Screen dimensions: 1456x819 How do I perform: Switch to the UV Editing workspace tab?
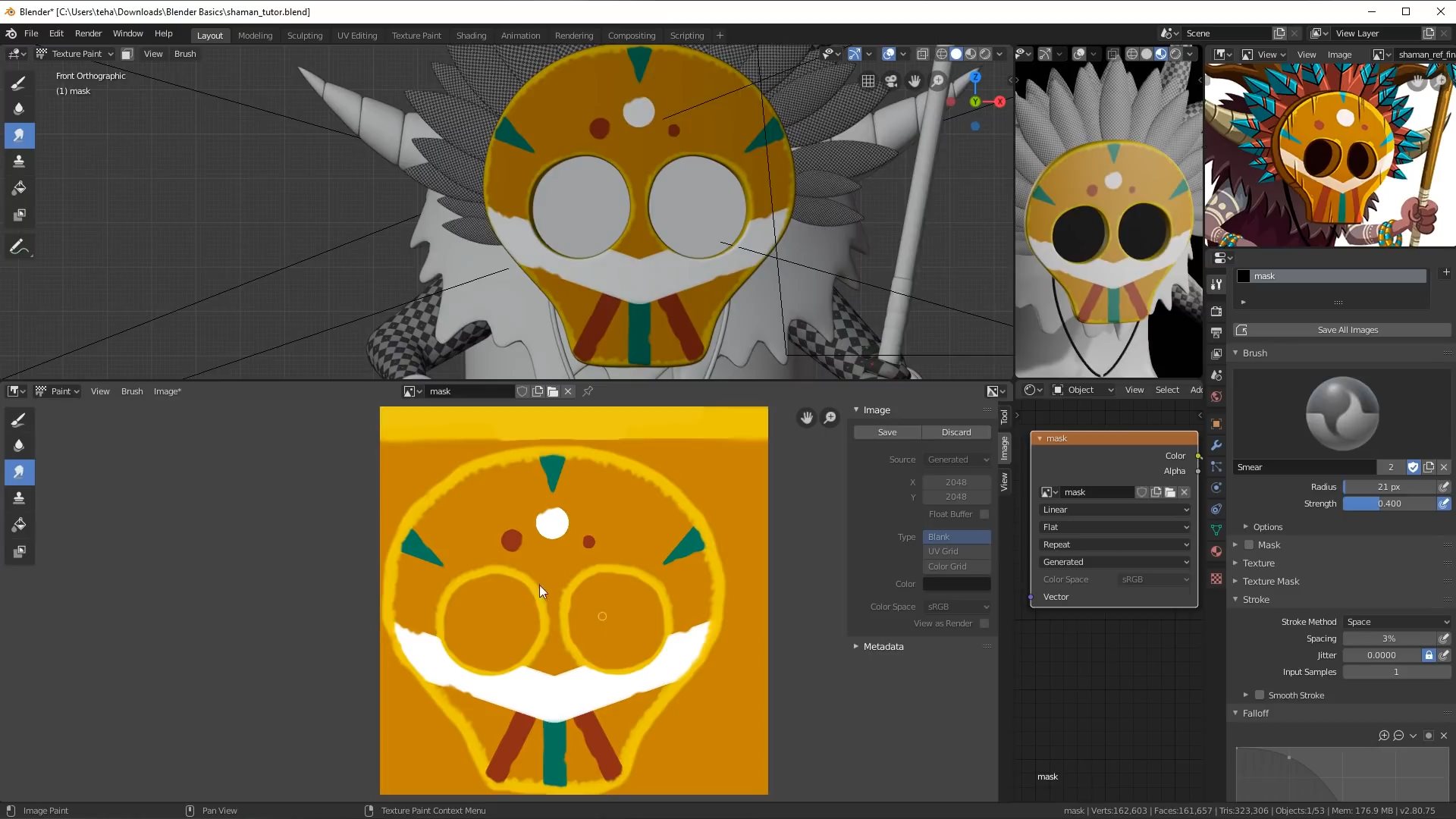[x=357, y=36]
